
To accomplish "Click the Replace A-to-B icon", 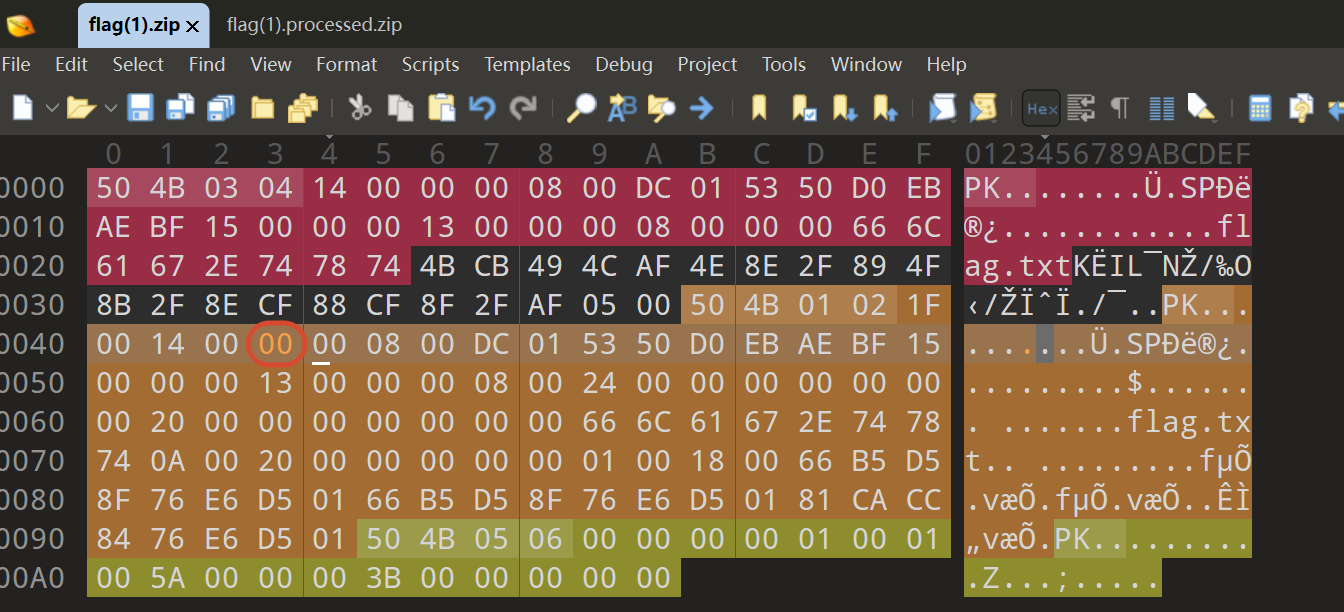I will 621,107.
